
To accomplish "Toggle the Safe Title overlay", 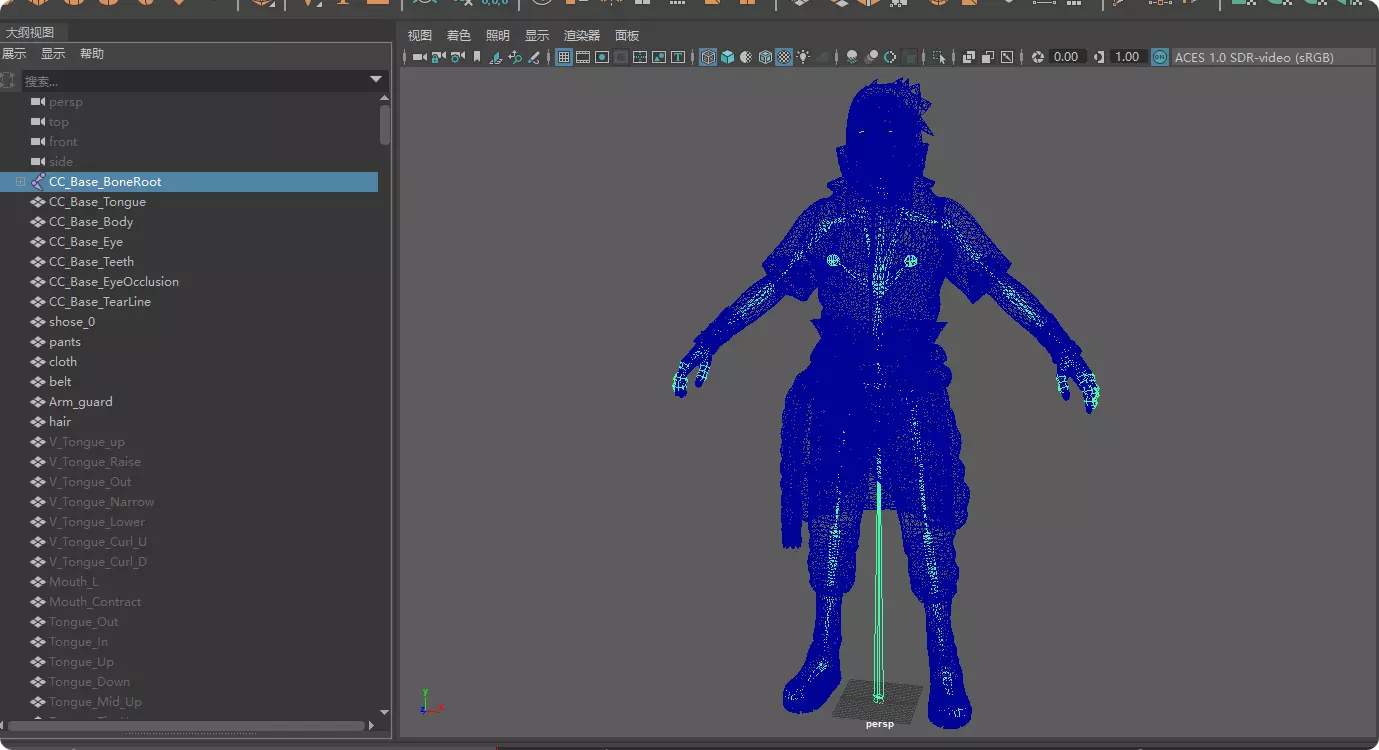I will (x=678, y=57).
